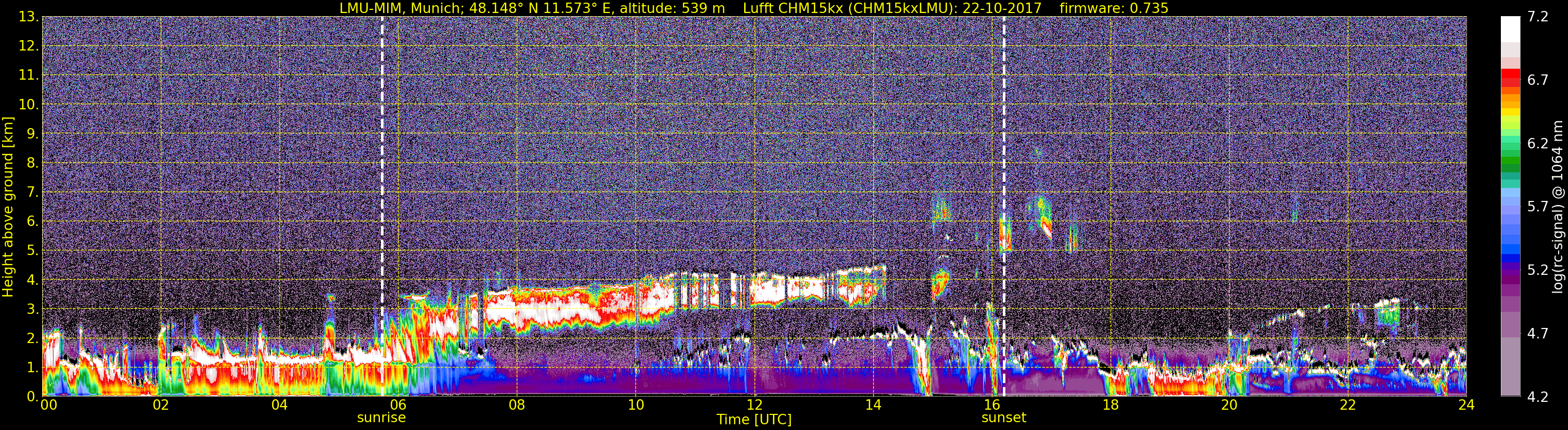The height and width of the screenshot is (430, 1568).
Task: Click y-axis tick label '1.'
Action: point(32,367)
